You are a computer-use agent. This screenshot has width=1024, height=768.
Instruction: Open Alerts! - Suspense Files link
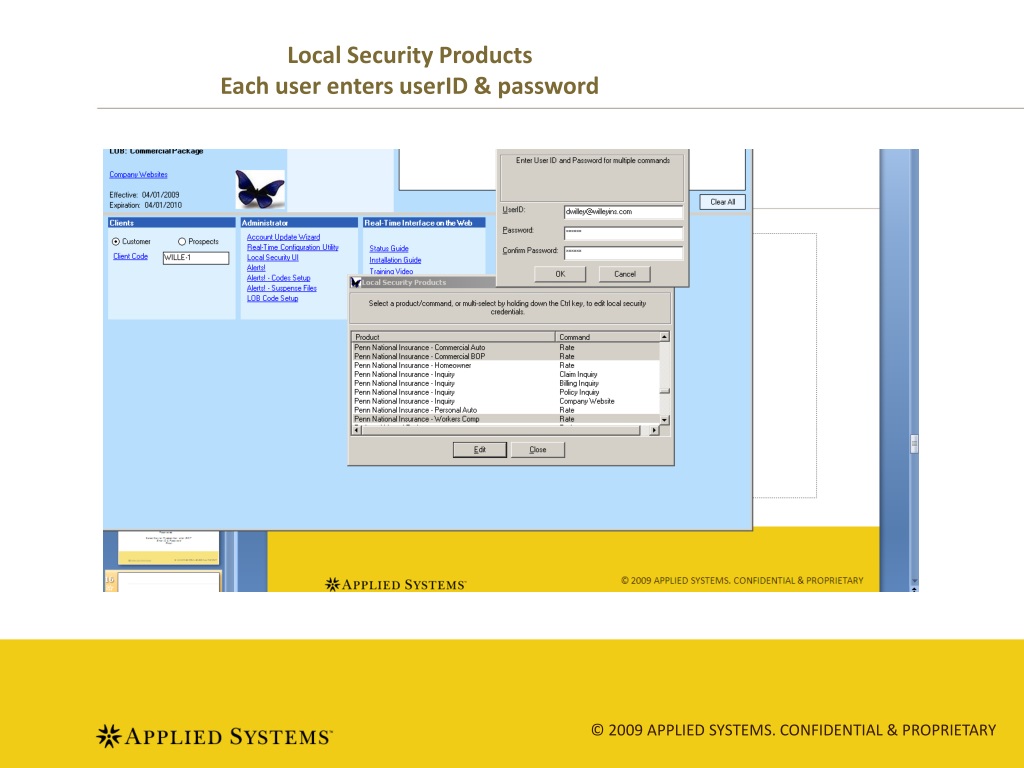[281, 288]
